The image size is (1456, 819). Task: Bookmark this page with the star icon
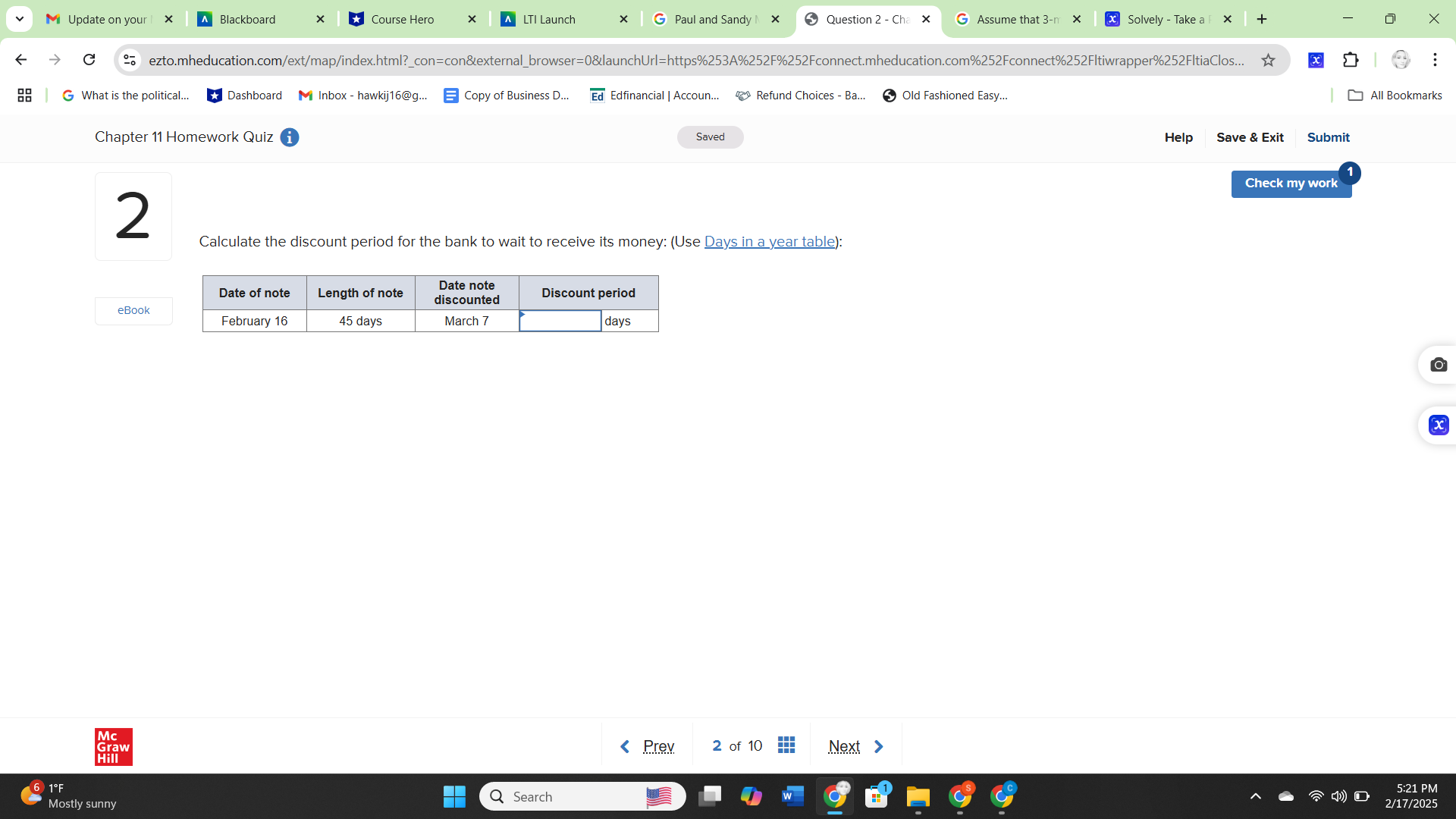(x=1269, y=60)
